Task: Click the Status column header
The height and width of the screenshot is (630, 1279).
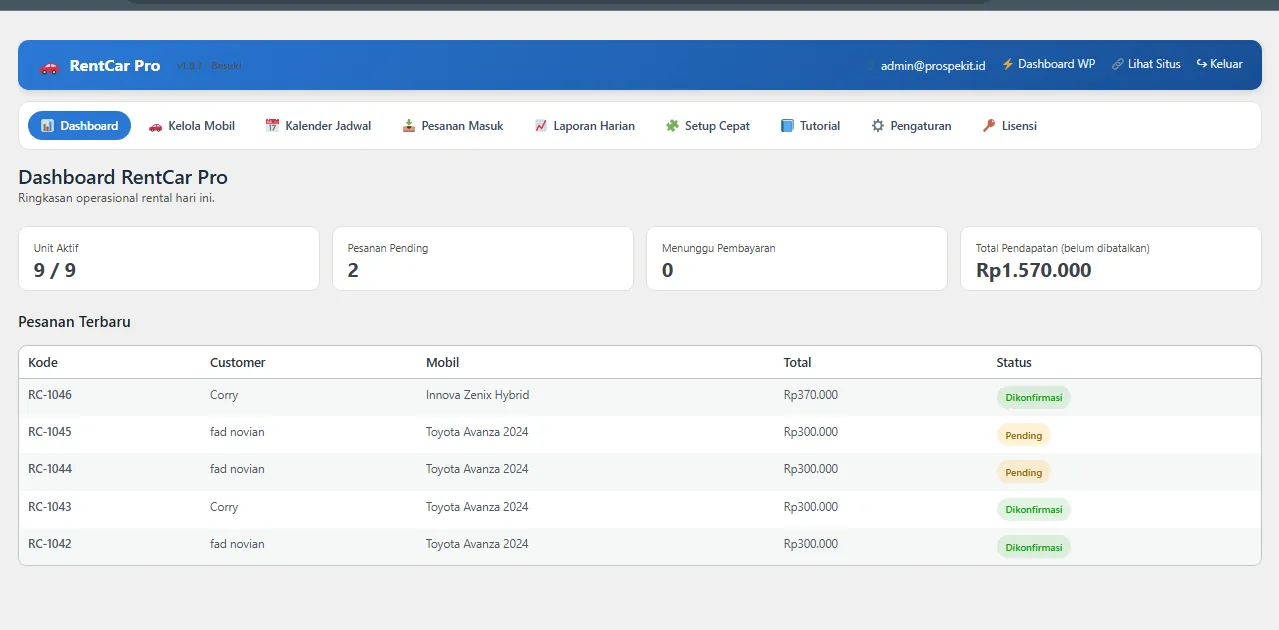Action: [x=1014, y=363]
